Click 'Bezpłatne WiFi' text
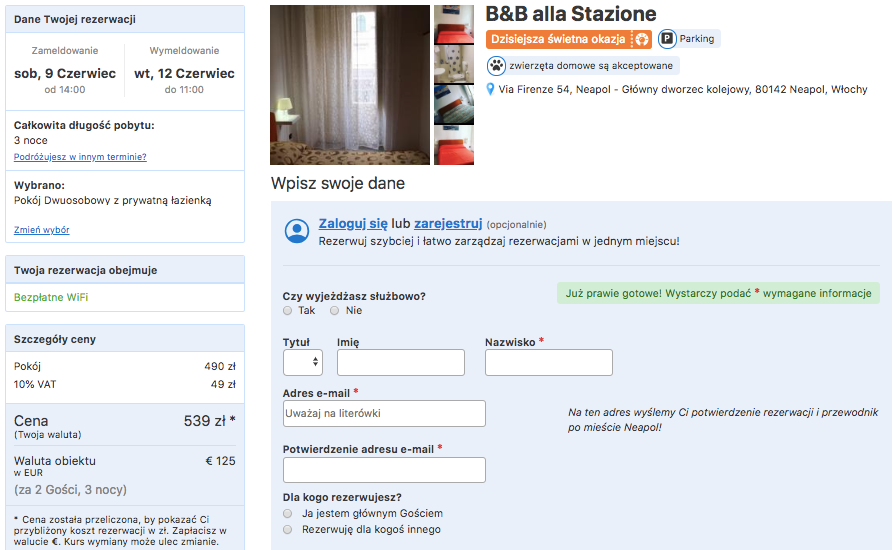 pos(51,297)
